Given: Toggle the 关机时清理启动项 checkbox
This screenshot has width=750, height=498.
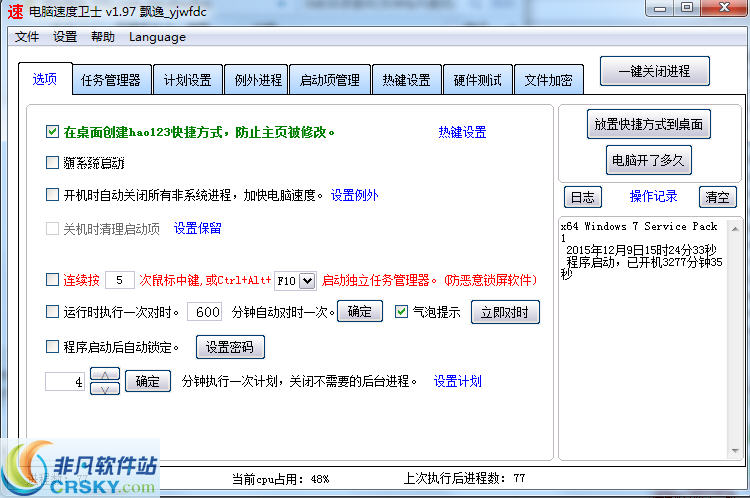Looking at the screenshot, I should tap(52, 229).
